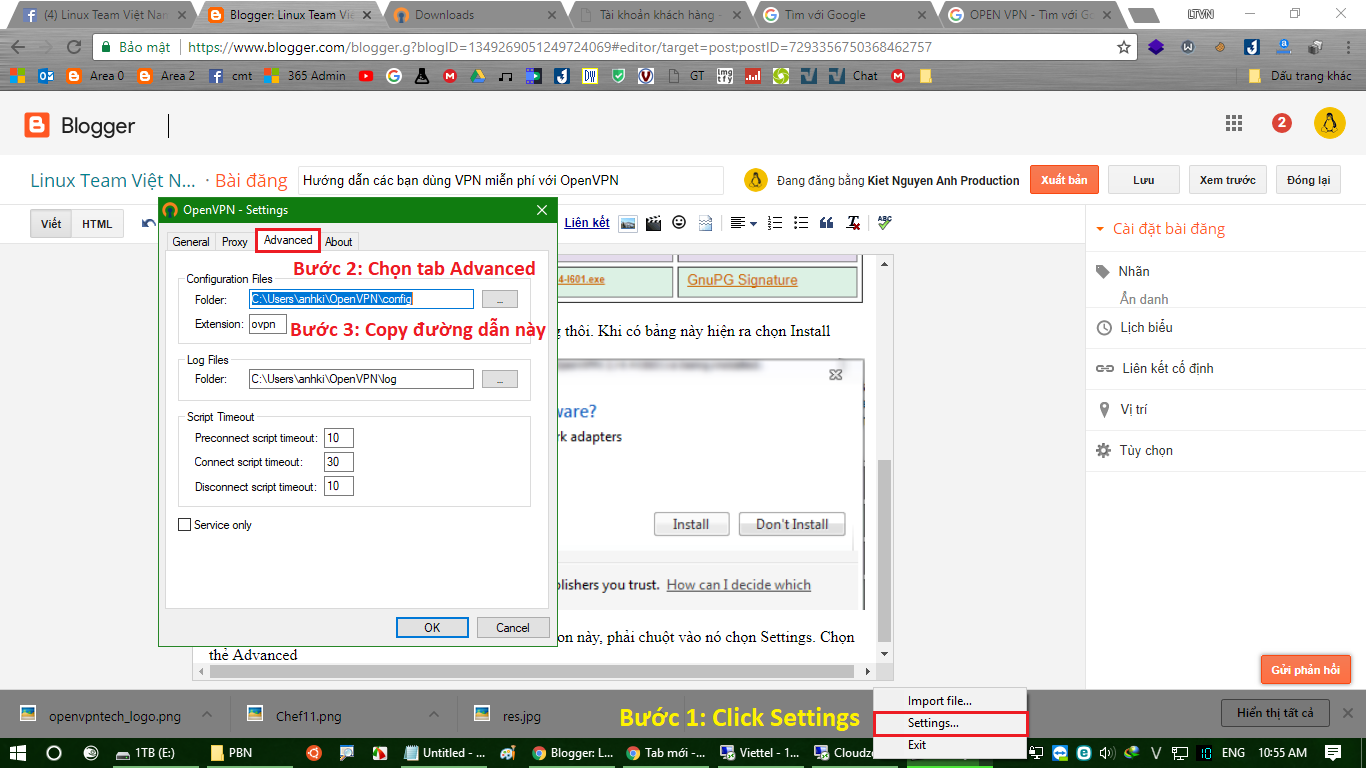The width and height of the screenshot is (1366, 768).
Task: Insert a jump break in the post
Action: 706,223
